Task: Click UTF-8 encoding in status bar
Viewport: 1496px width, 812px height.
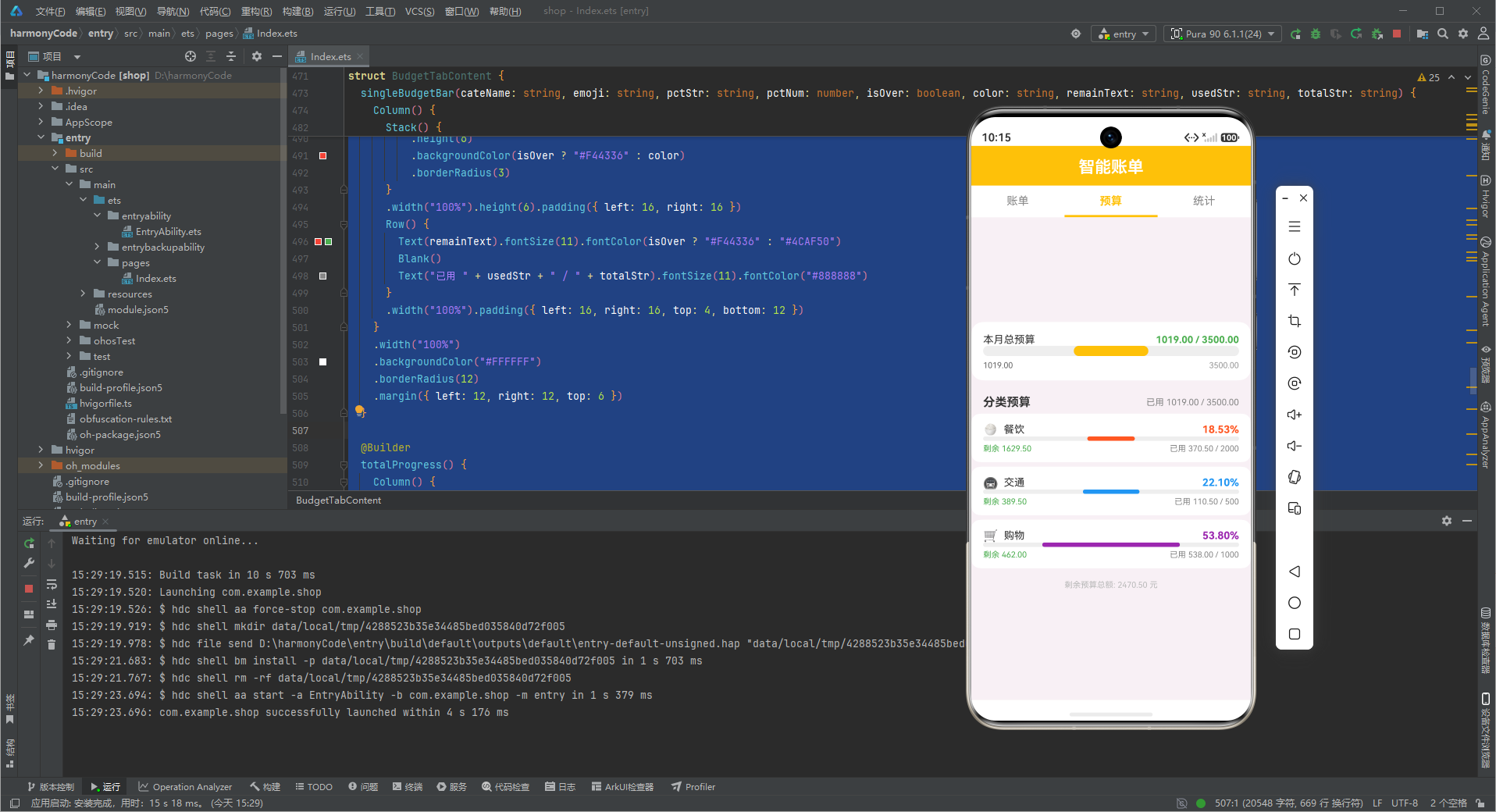Action: click(1405, 803)
